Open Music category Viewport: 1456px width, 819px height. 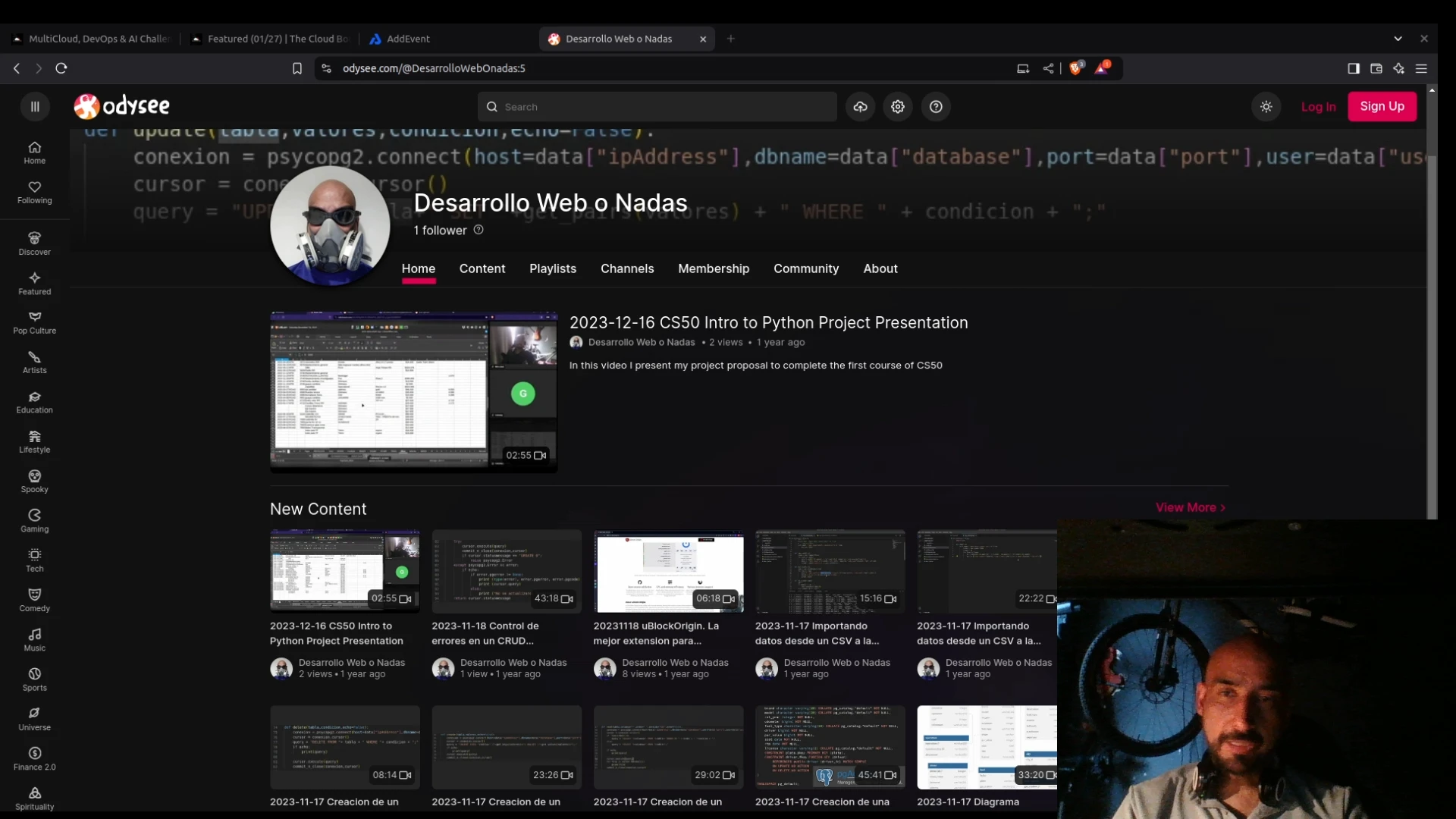35,640
